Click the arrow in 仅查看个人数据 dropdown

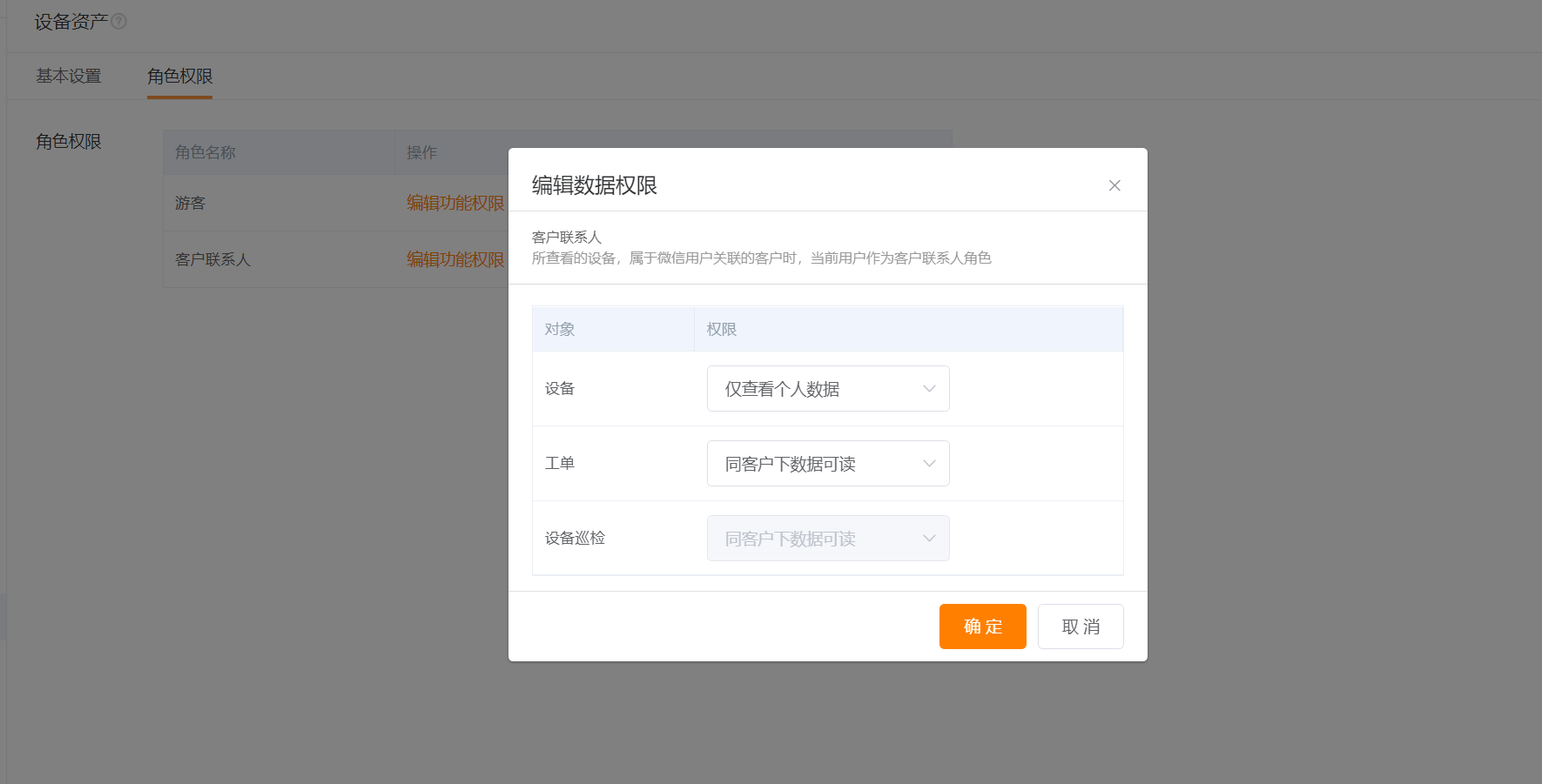click(929, 389)
